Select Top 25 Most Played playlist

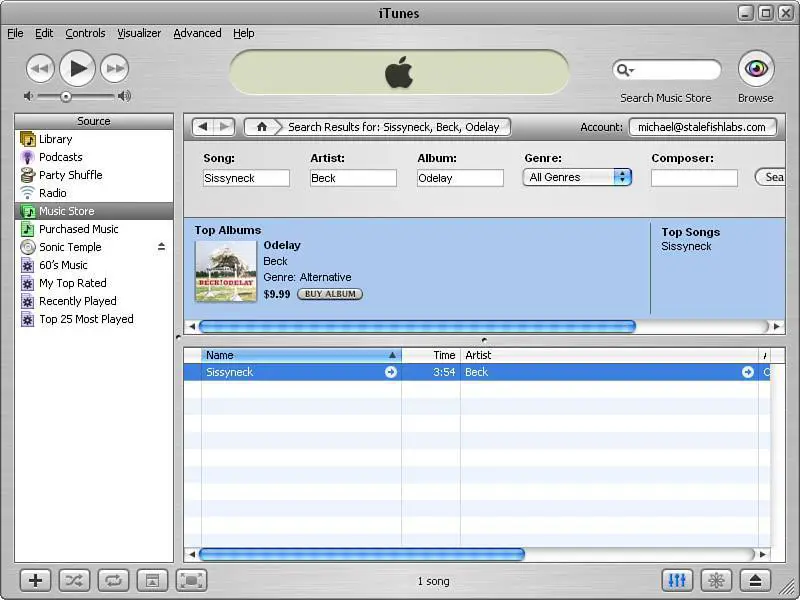pos(94,319)
